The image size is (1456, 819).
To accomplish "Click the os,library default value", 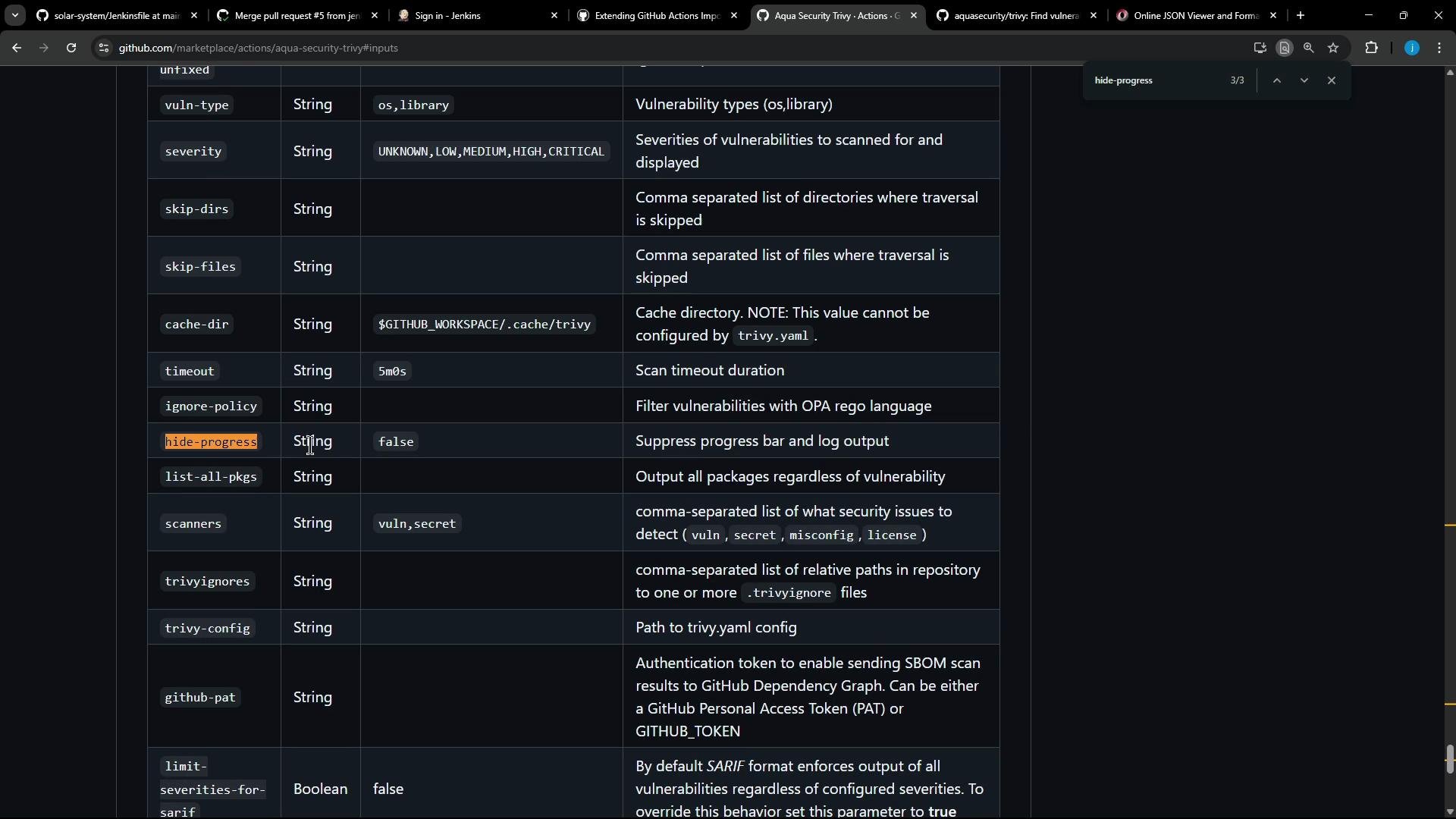I will (x=413, y=105).
